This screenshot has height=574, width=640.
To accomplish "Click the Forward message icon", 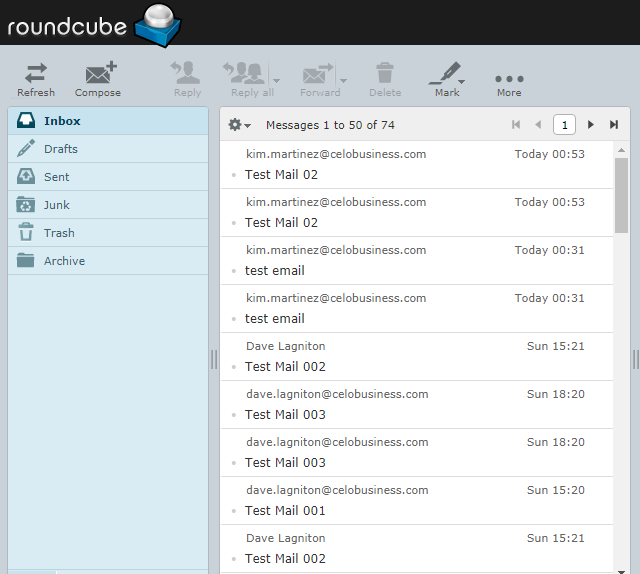I will 318,80.
